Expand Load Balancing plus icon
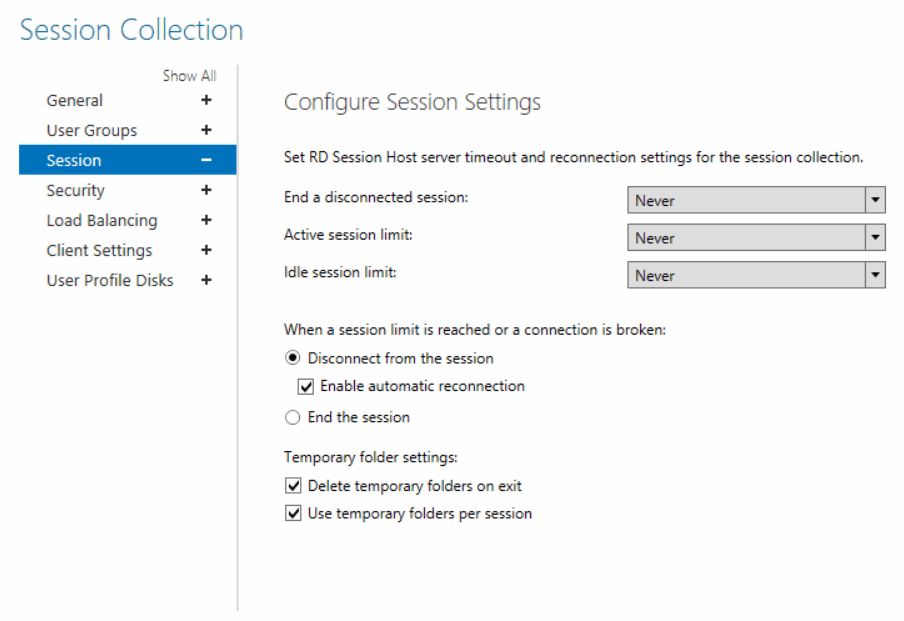This screenshot has width=904, height=621. (206, 220)
